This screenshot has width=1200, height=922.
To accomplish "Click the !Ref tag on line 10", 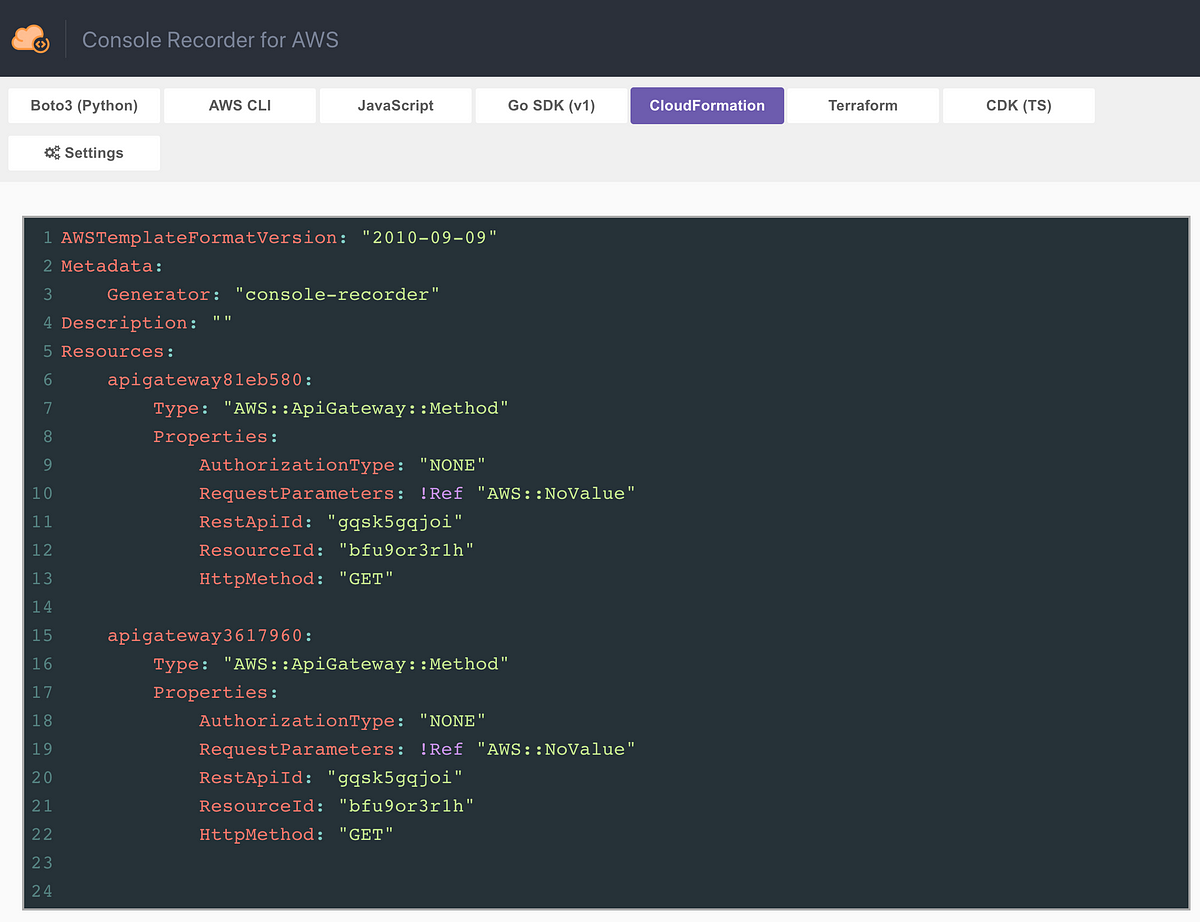I will pyautogui.click(x=441, y=493).
